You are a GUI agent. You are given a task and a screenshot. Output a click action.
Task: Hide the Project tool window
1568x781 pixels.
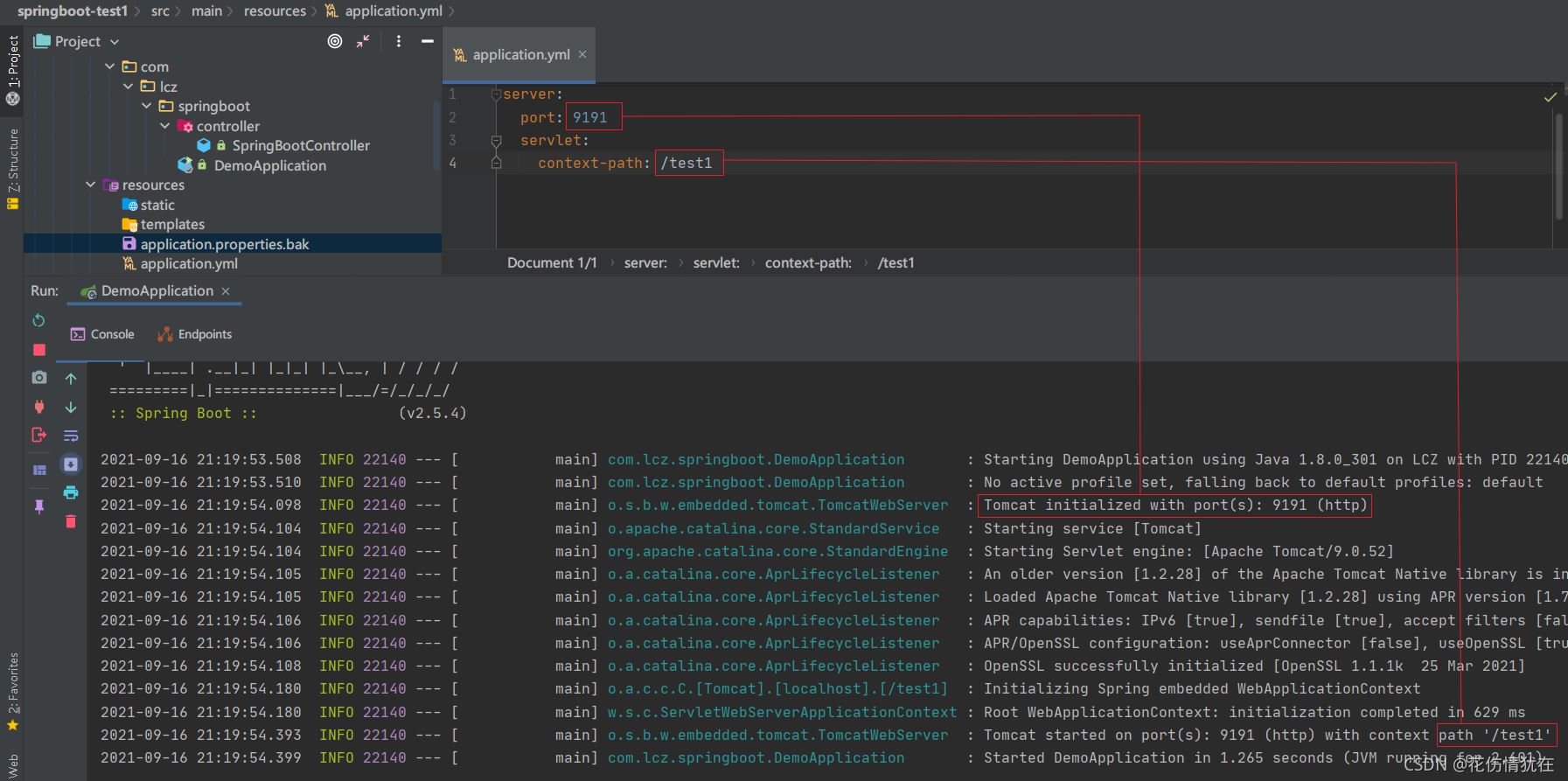[x=428, y=41]
